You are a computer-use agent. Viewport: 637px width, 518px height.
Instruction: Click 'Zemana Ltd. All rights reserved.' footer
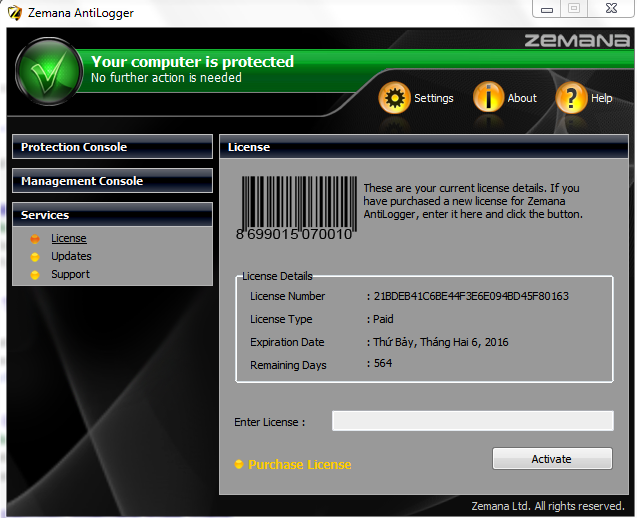click(x=548, y=506)
